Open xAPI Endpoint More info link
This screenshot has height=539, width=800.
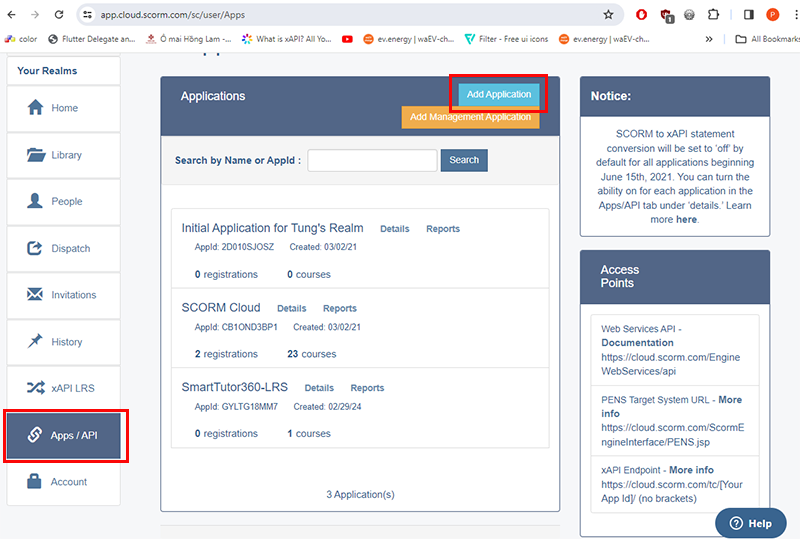pos(691,470)
